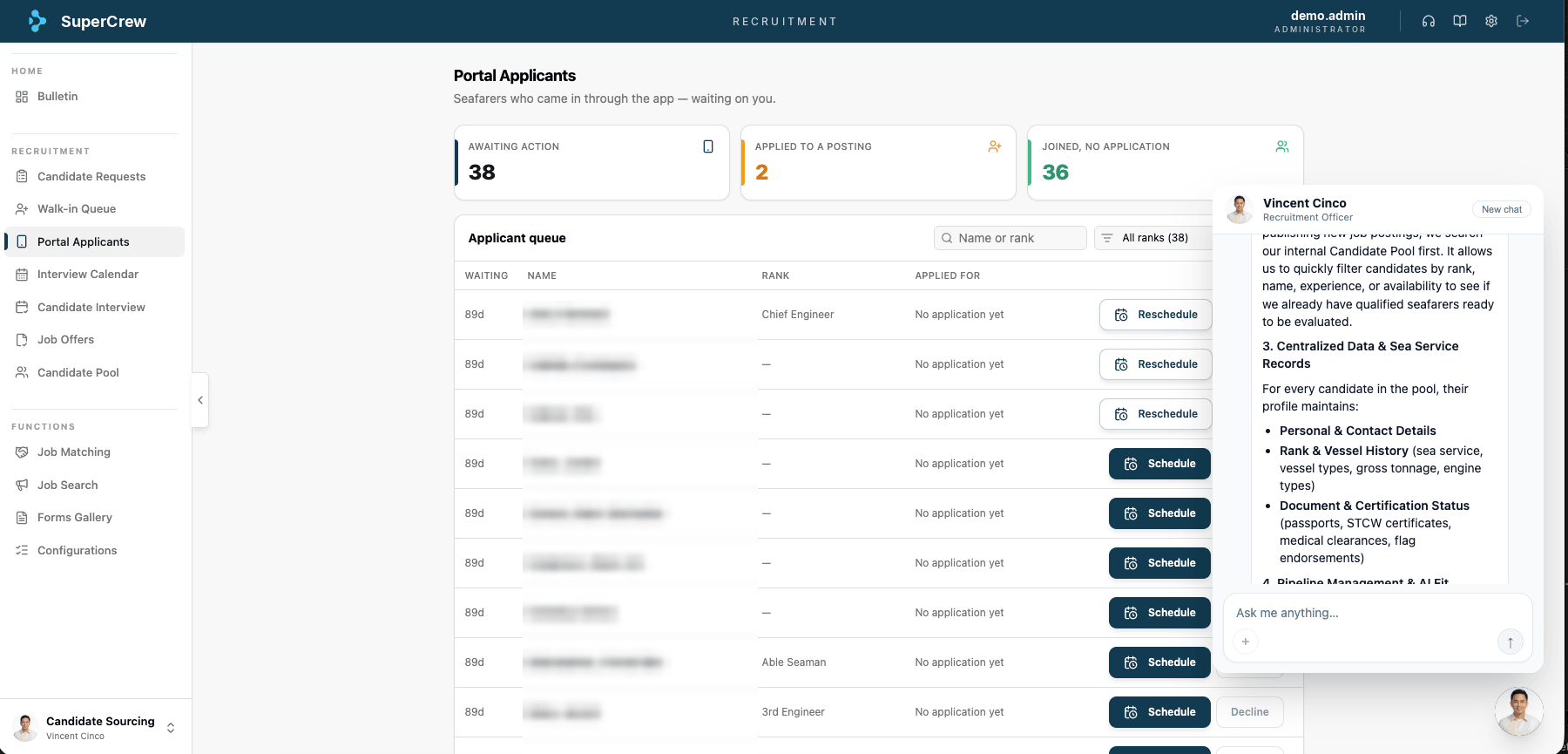Viewport: 1568px width, 754px height.
Task: Open Configurations page
Action: click(x=94, y=550)
